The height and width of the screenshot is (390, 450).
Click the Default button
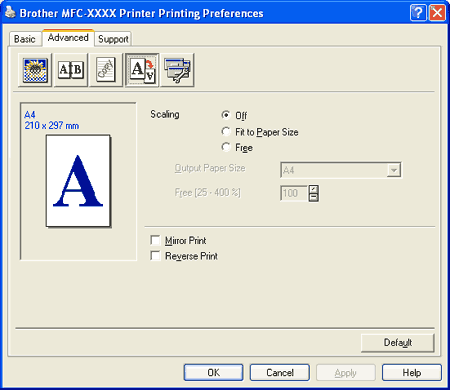(398, 343)
